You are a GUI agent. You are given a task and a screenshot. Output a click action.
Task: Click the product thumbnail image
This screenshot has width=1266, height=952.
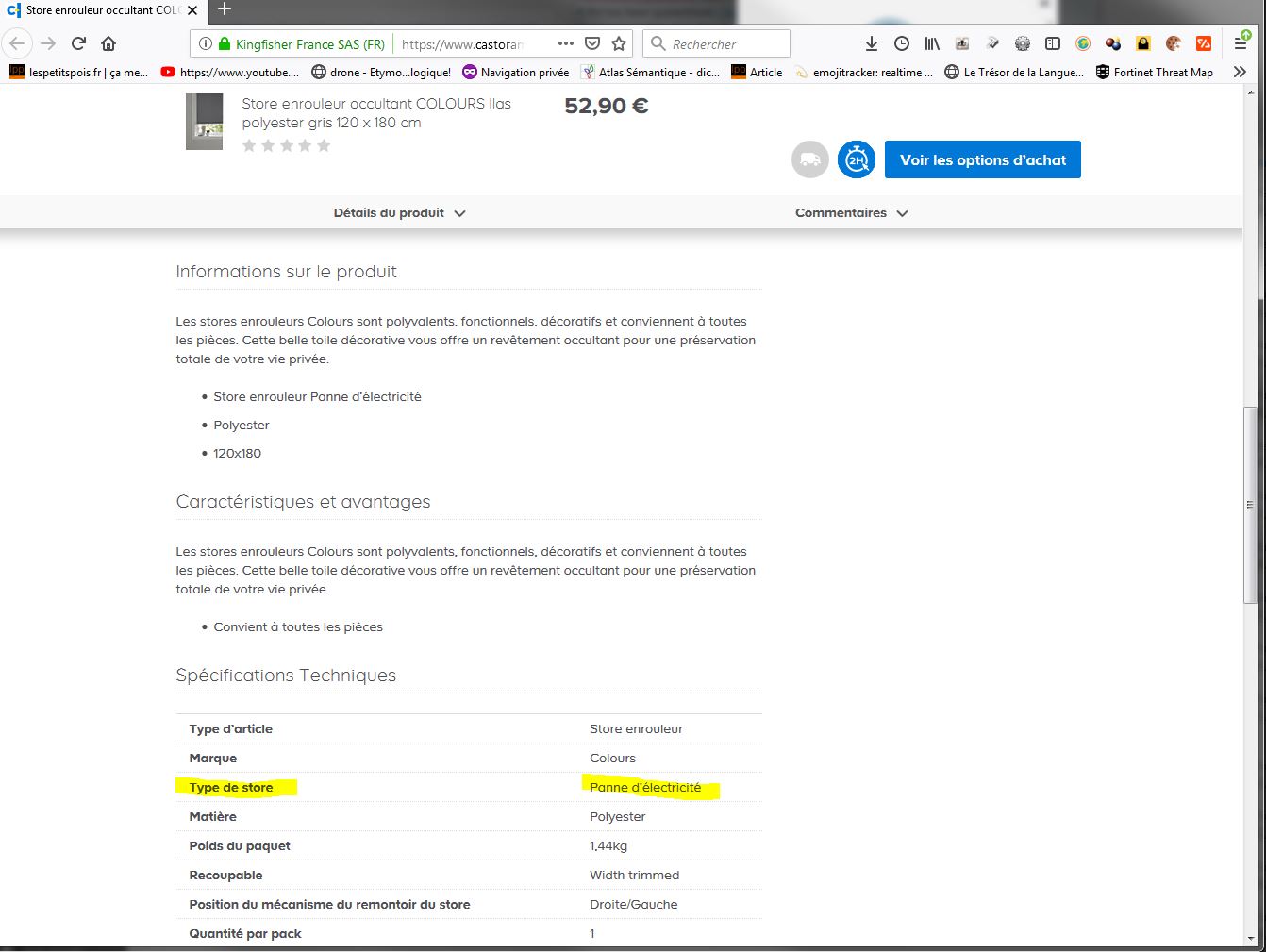click(x=204, y=122)
